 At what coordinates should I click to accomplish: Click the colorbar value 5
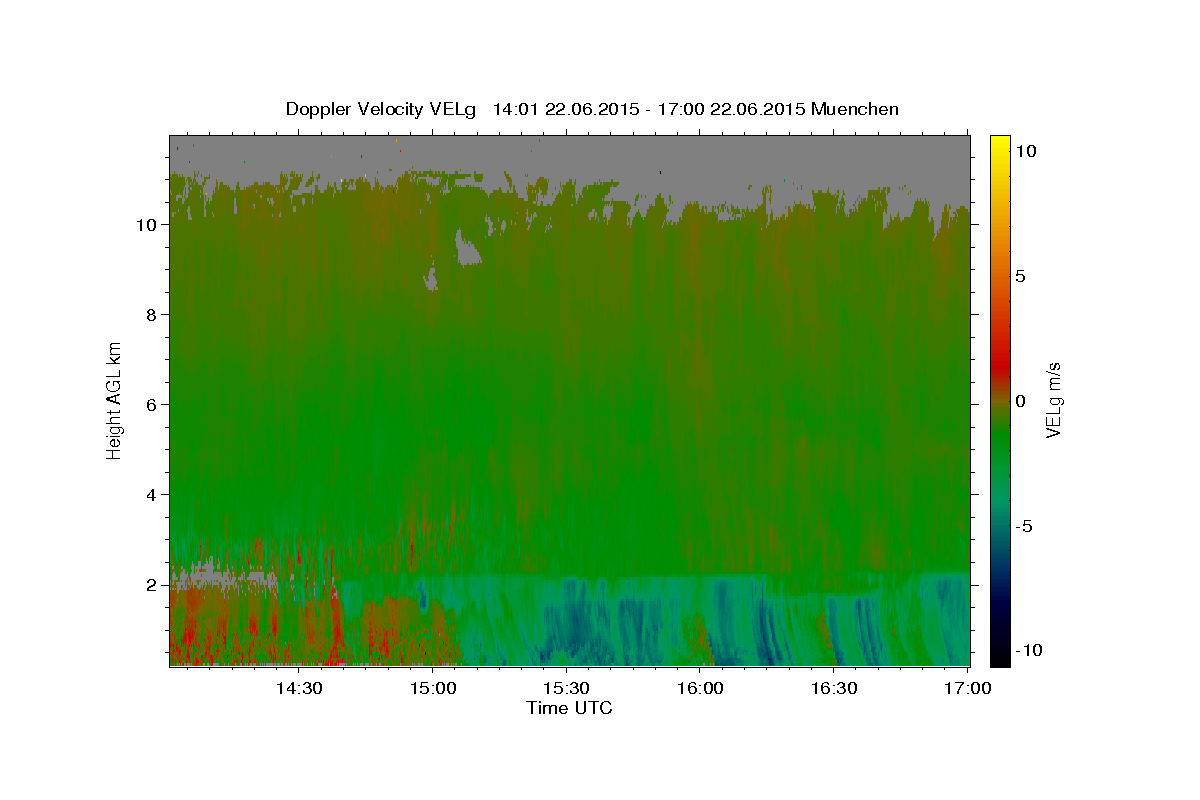pos(1021,276)
